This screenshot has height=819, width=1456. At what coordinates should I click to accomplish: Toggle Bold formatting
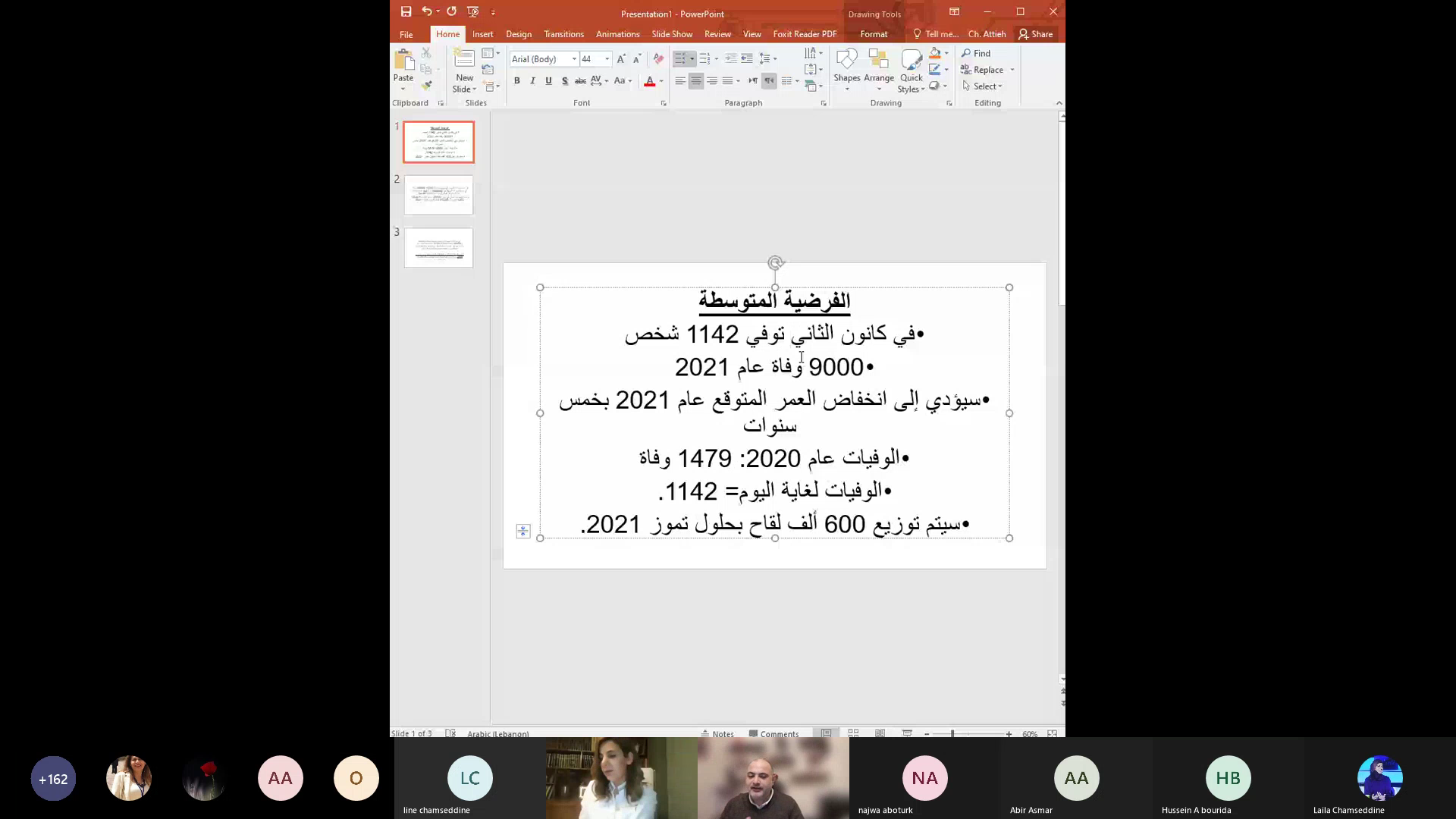click(x=516, y=81)
